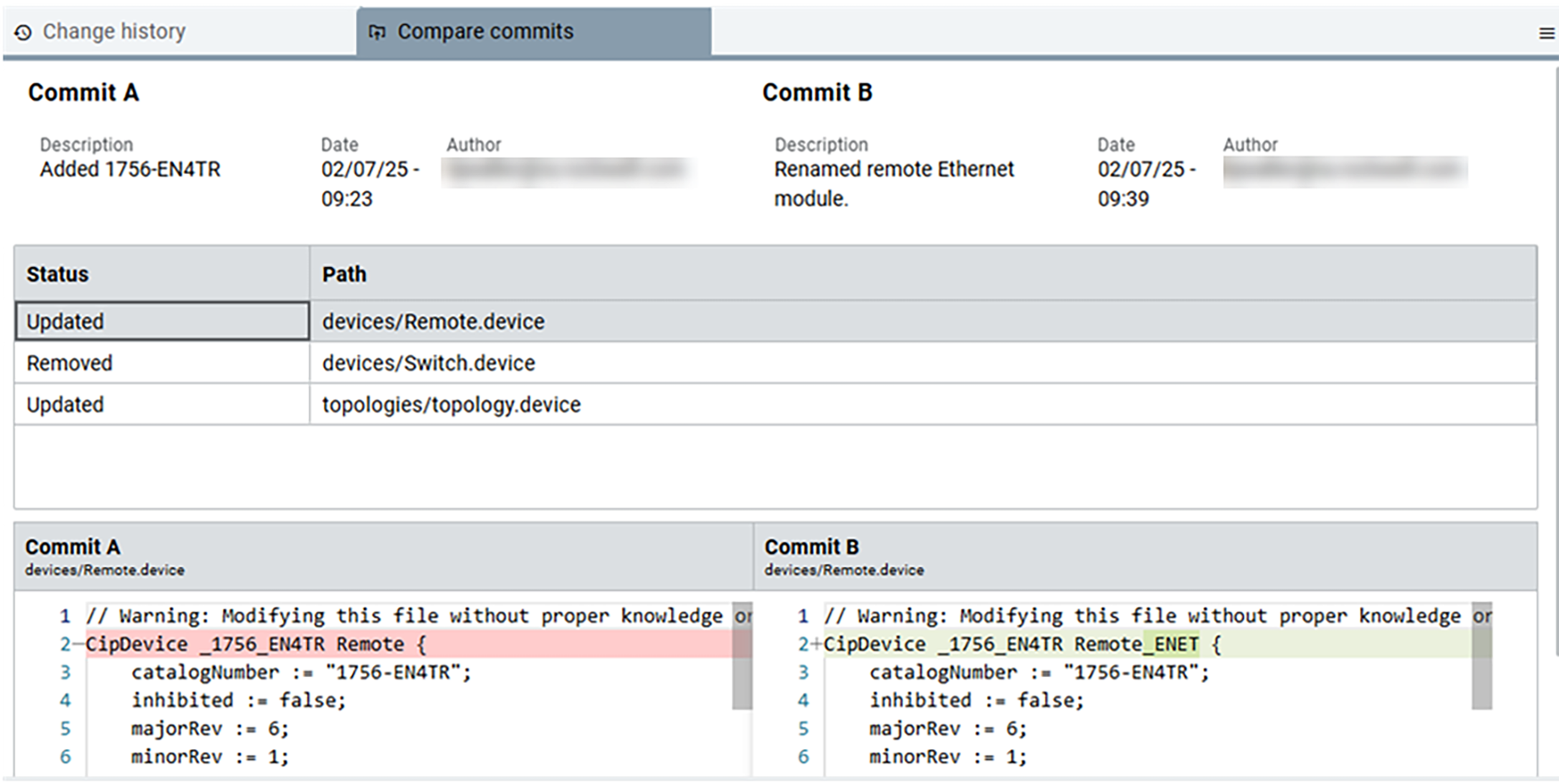The width and height of the screenshot is (1559, 784).
Task: Open the hamburger menu at top right
Action: [x=1546, y=33]
